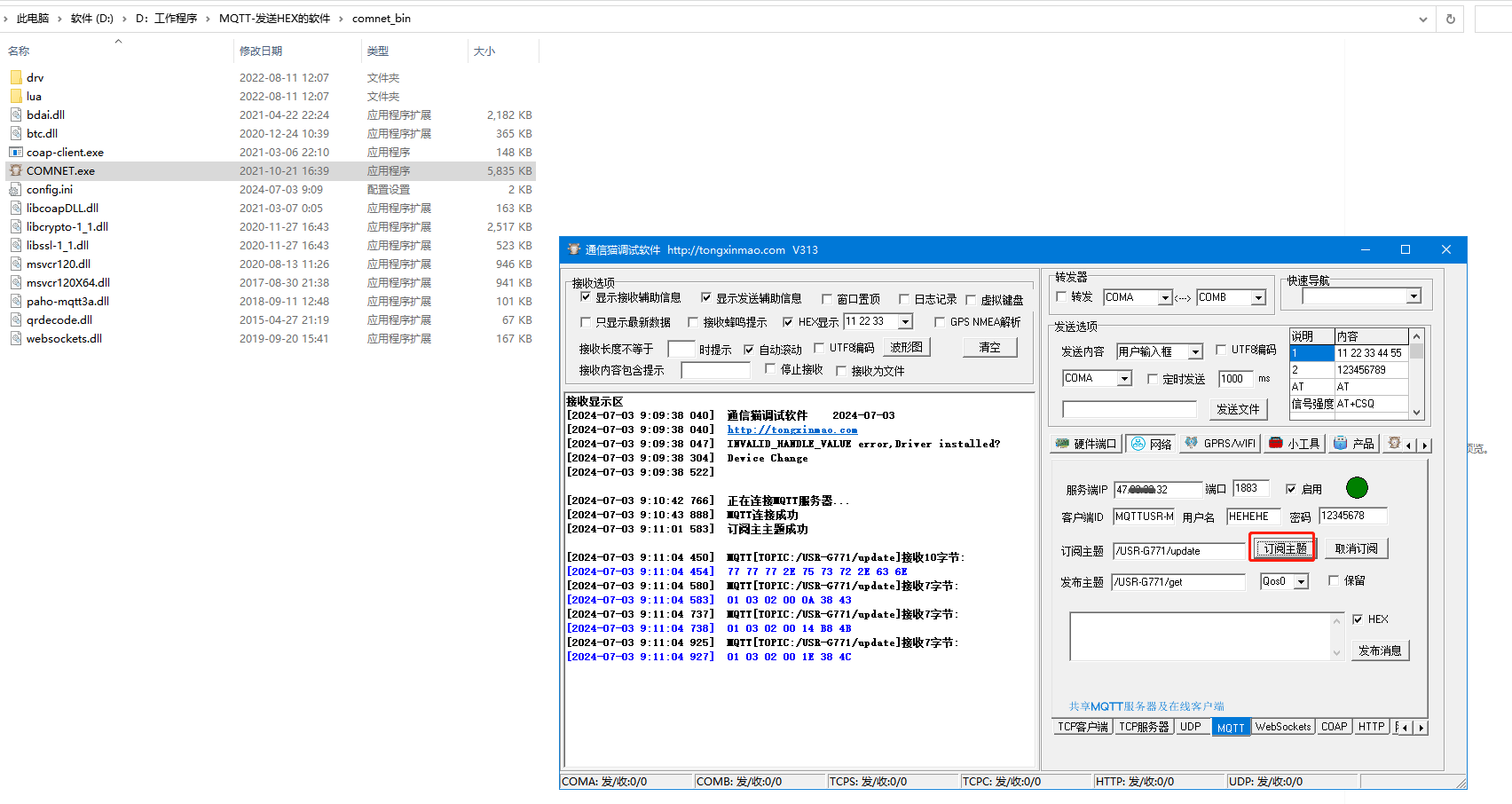The width and height of the screenshot is (1512, 804).
Task: Open the GPRS/WIFI tab icon
Action: (1192, 443)
